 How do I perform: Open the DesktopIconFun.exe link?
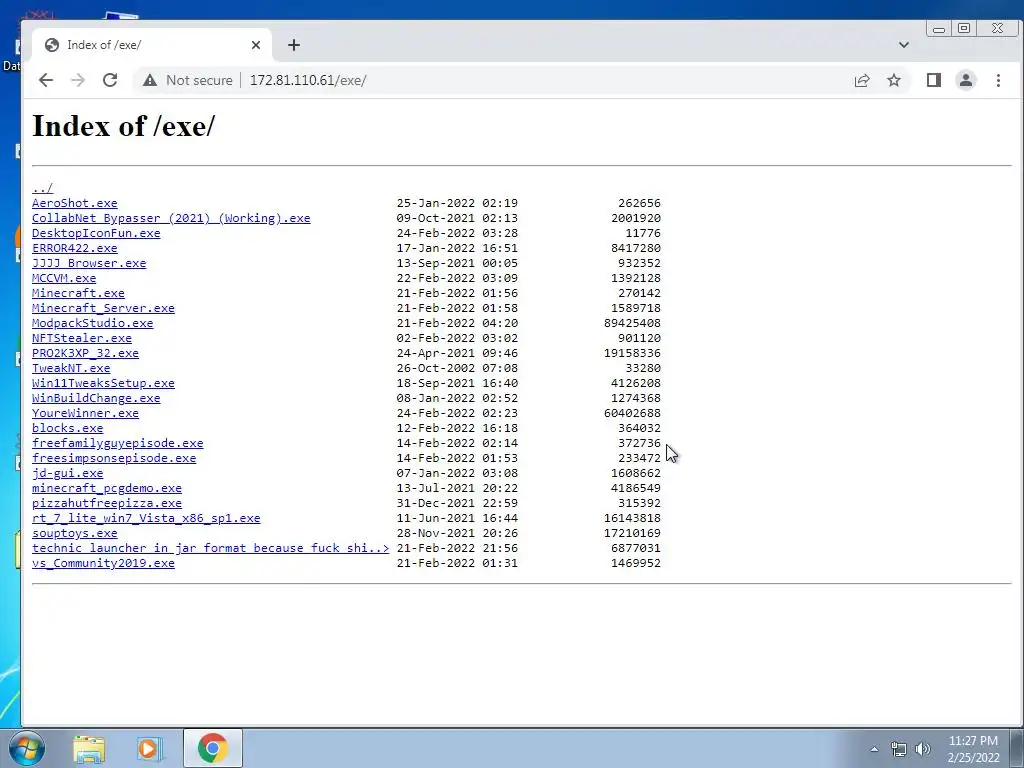pos(96,233)
